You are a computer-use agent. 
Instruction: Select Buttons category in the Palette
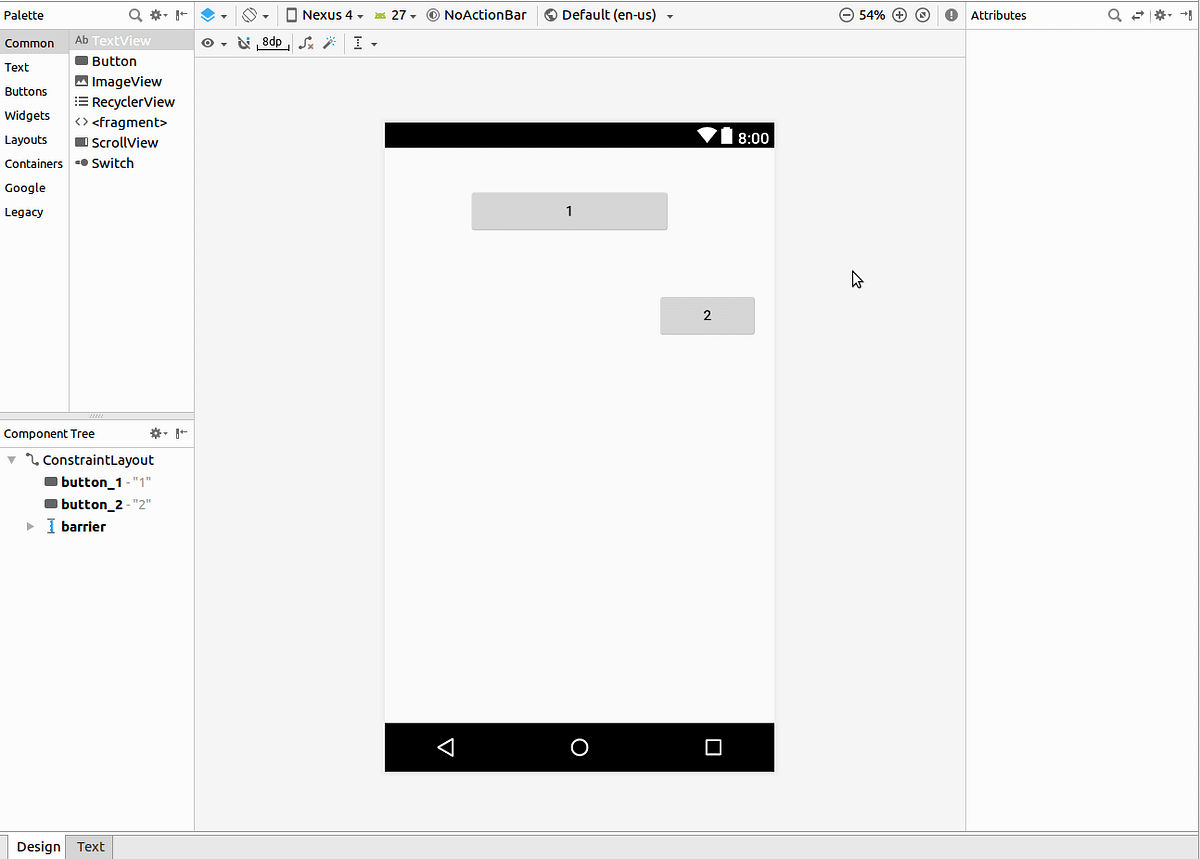26,91
